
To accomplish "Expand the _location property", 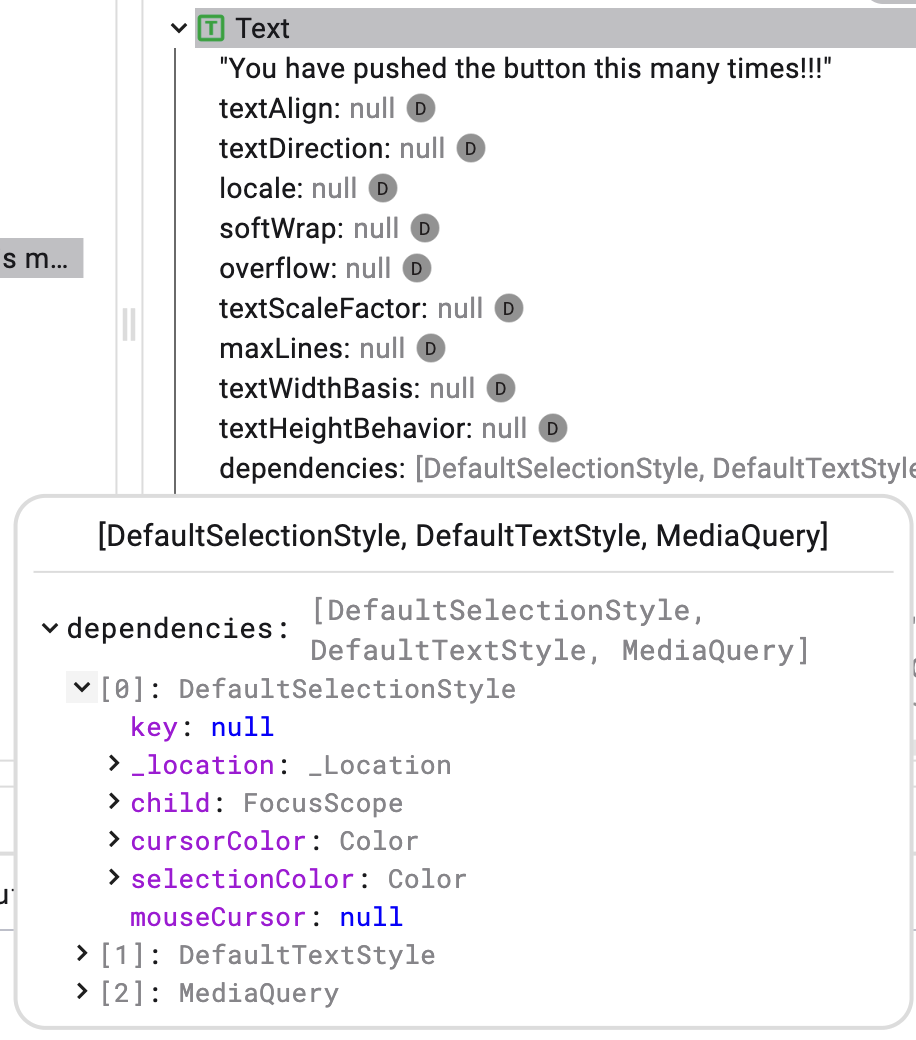I will (113, 765).
